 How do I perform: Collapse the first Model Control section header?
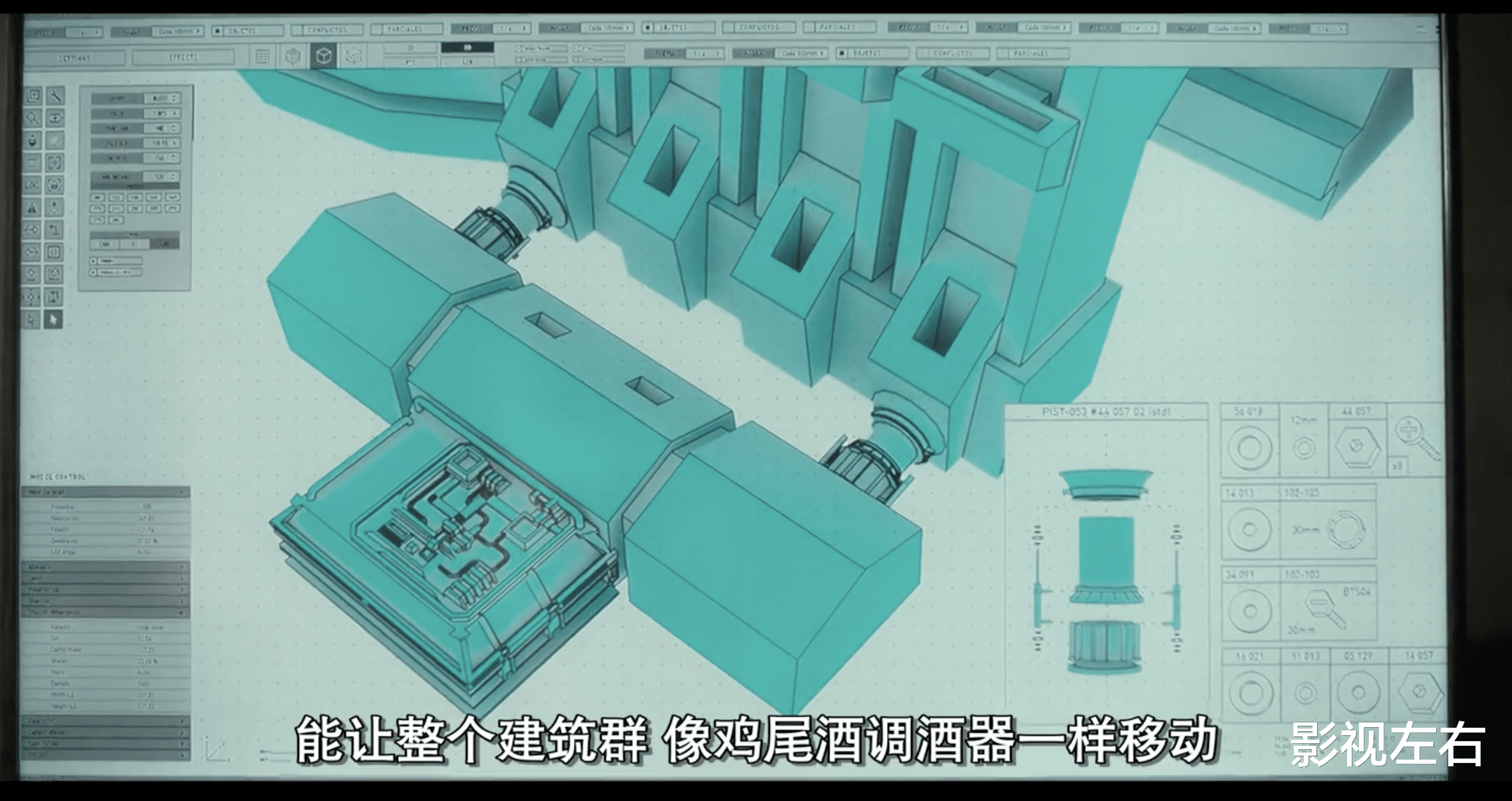point(106,492)
